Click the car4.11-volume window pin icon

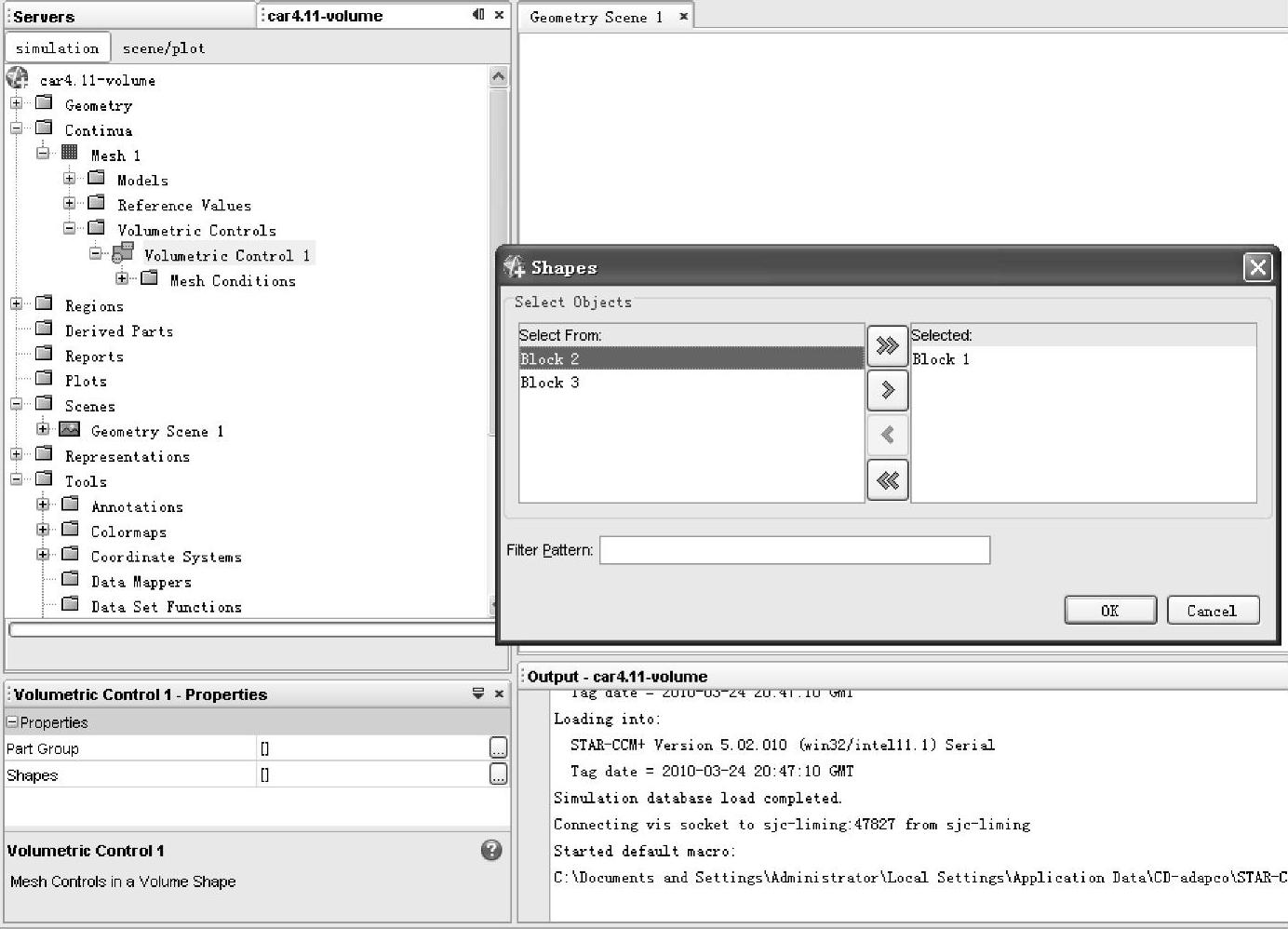click(x=478, y=15)
